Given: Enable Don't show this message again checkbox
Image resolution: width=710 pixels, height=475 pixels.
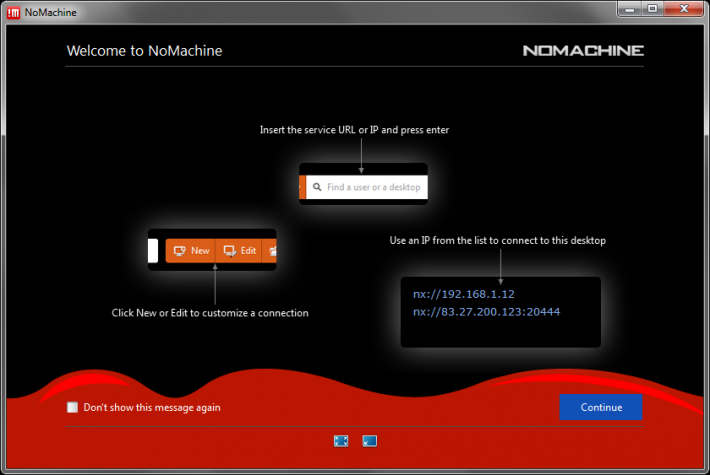Looking at the screenshot, I should point(72,407).
